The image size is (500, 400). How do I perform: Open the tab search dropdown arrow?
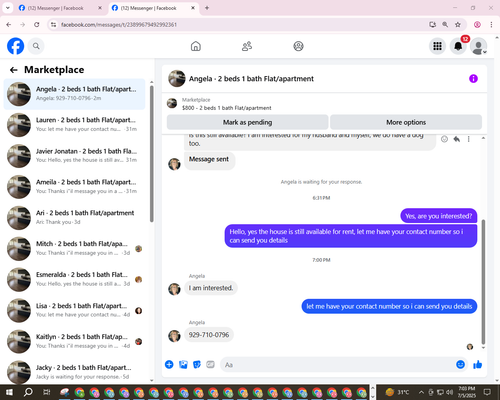8,8
